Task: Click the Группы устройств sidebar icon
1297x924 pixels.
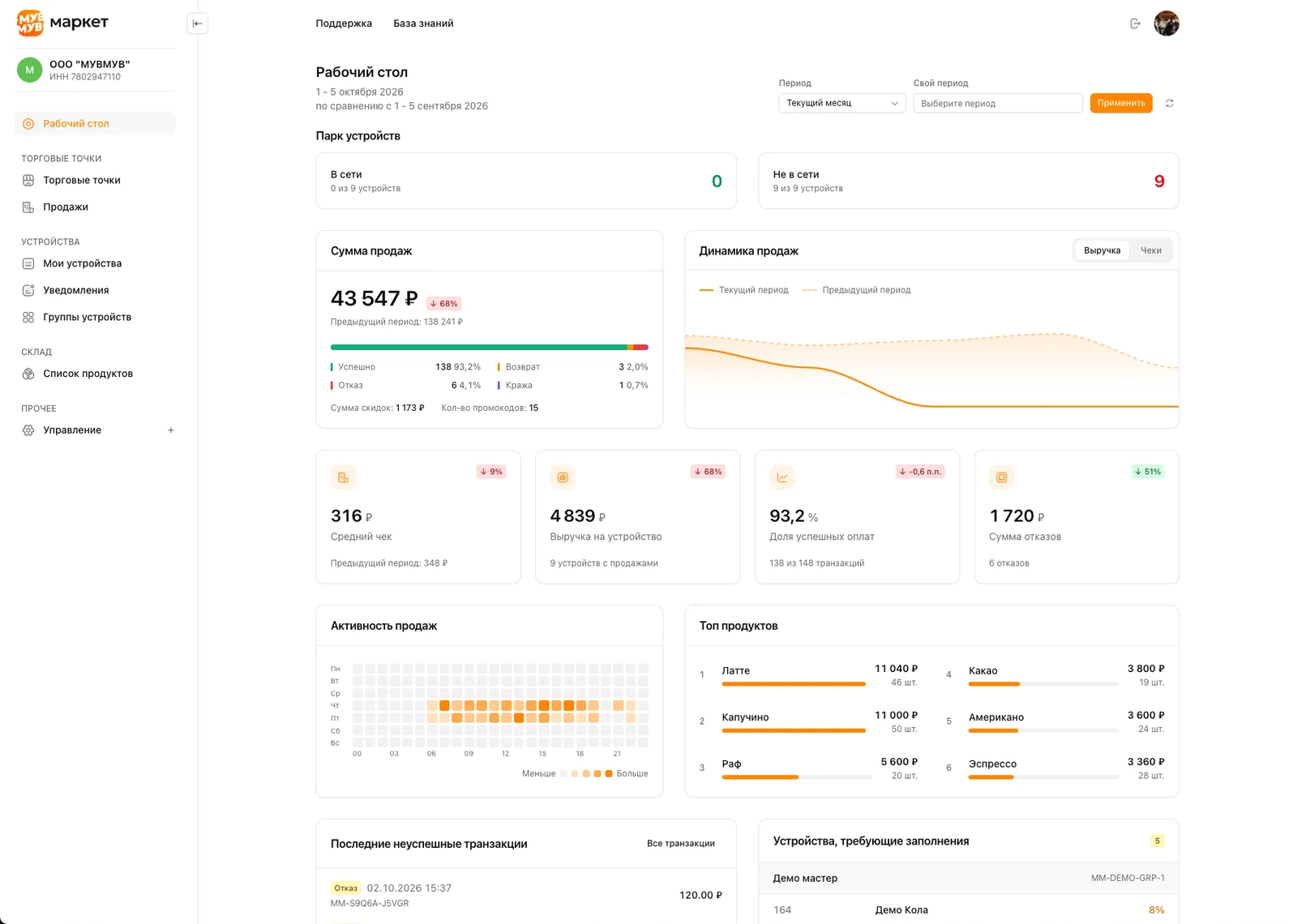Action: (28, 317)
